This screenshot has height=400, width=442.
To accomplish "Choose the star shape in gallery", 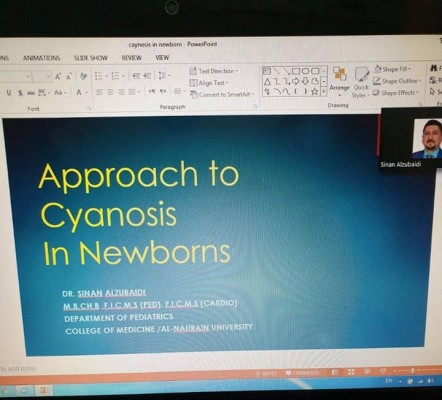I will point(314,92).
